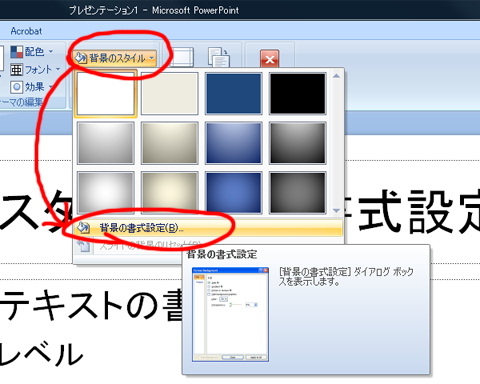Select the solid cream background style
Viewport: 480px width, 384px height.
pyautogui.click(x=169, y=94)
